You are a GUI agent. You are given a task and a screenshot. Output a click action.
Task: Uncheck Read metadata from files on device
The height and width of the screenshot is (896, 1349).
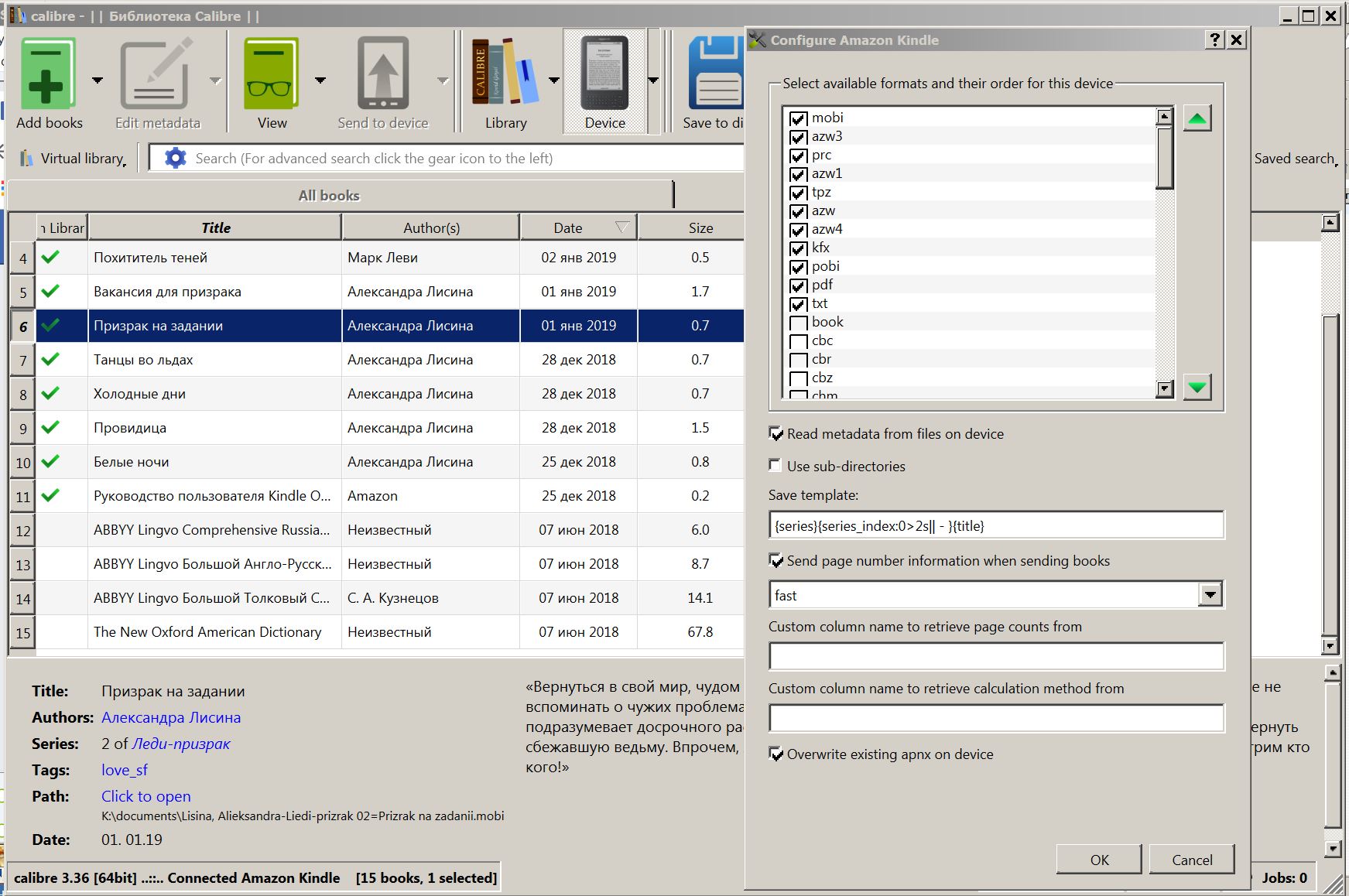[776, 433]
